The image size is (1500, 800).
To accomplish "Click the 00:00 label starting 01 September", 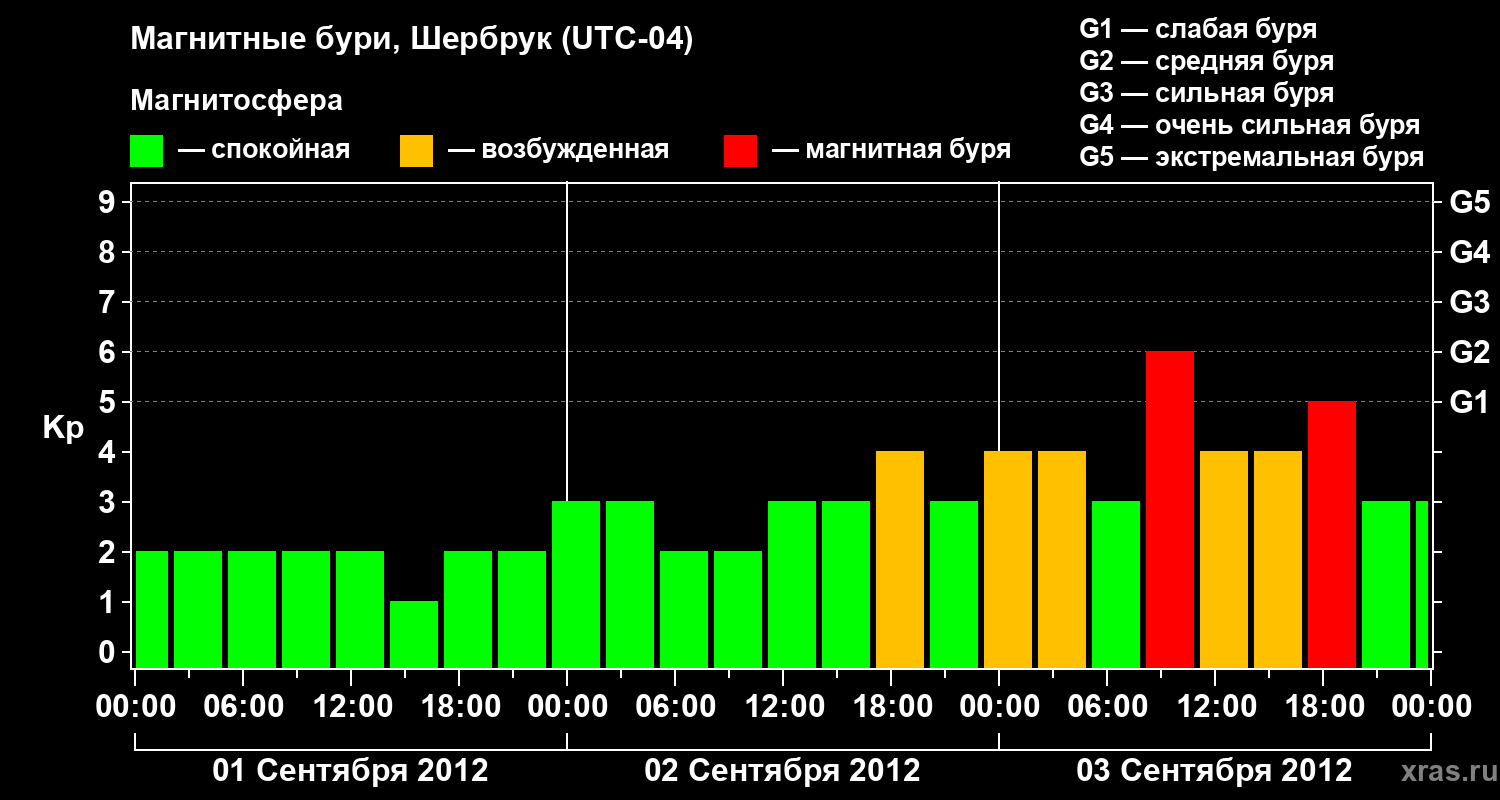I will (x=135, y=707).
